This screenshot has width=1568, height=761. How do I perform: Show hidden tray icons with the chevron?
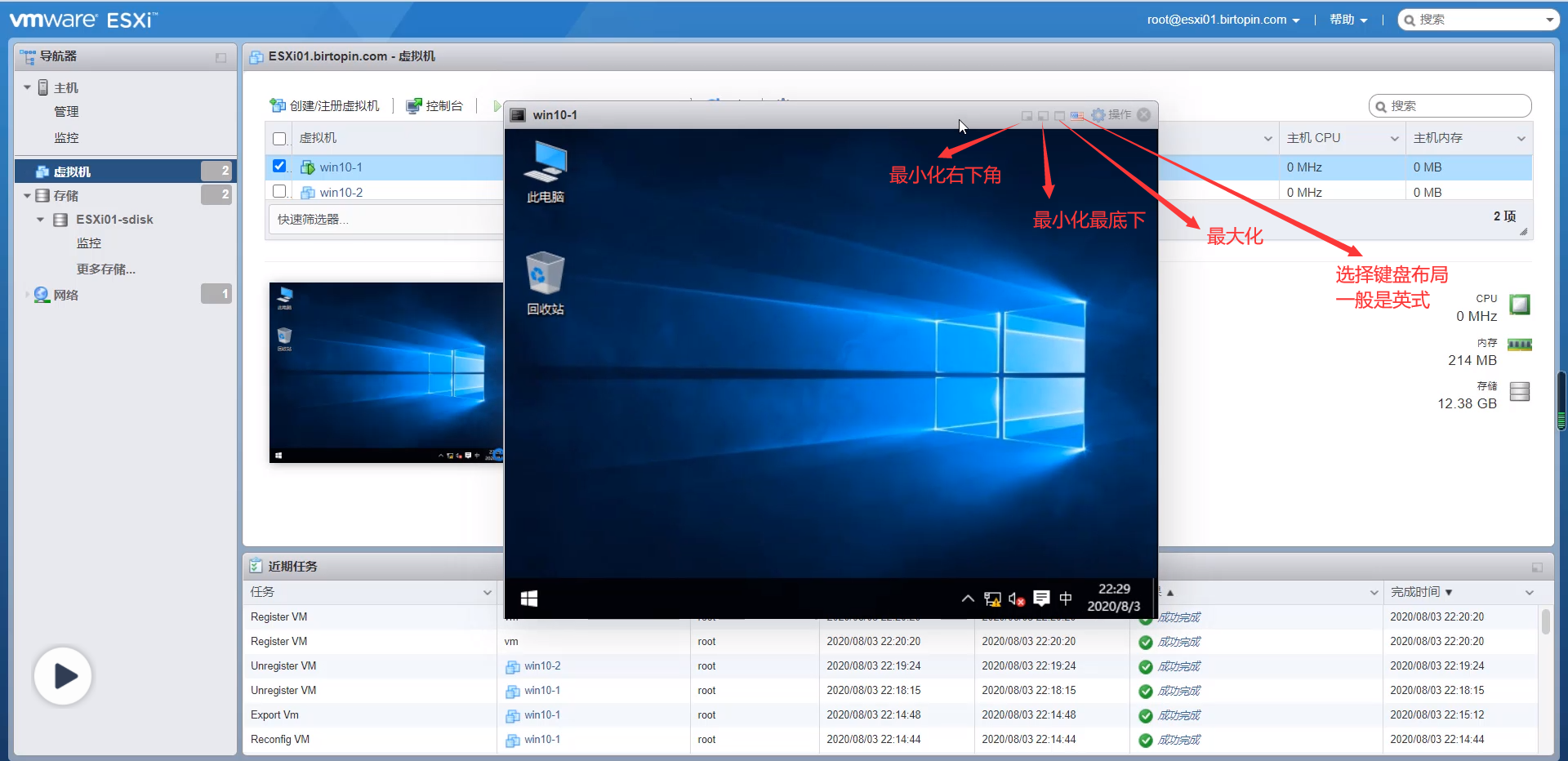tap(968, 599)
